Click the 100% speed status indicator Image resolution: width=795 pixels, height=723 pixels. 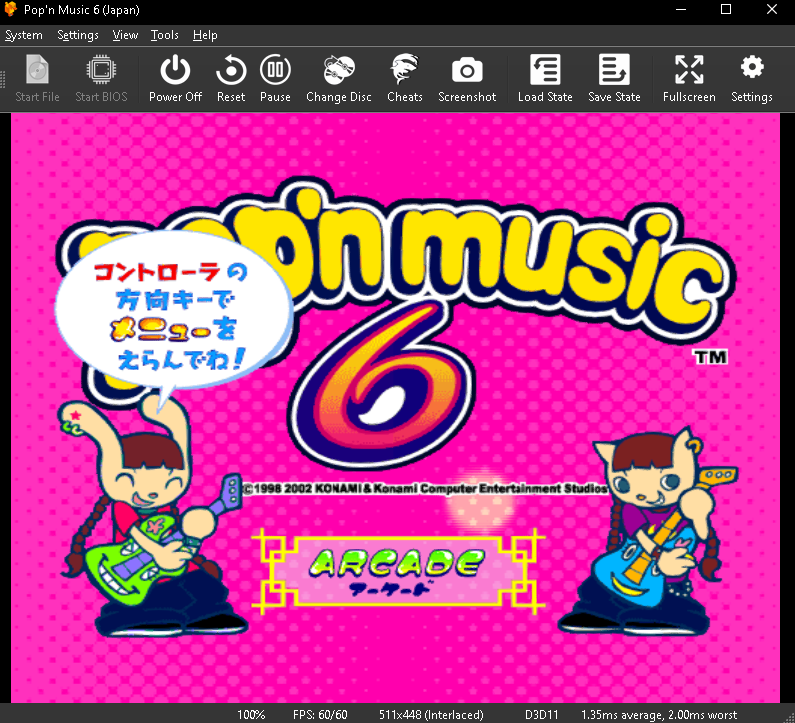[251, 714]
